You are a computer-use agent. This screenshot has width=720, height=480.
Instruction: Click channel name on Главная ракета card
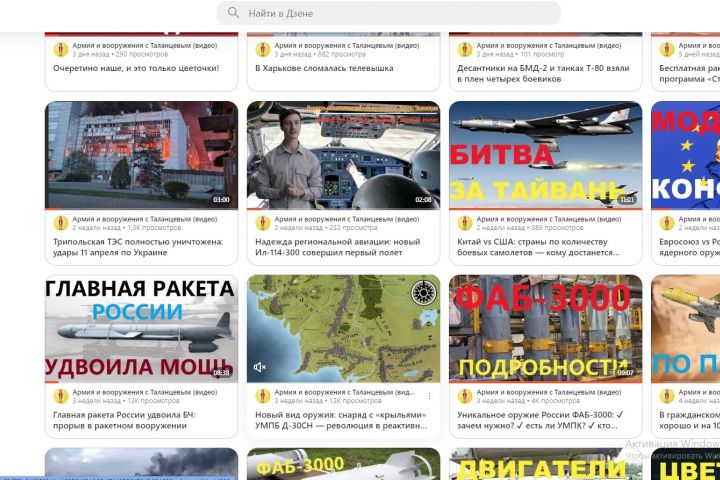pyautogui.click(x=145, y=392)
